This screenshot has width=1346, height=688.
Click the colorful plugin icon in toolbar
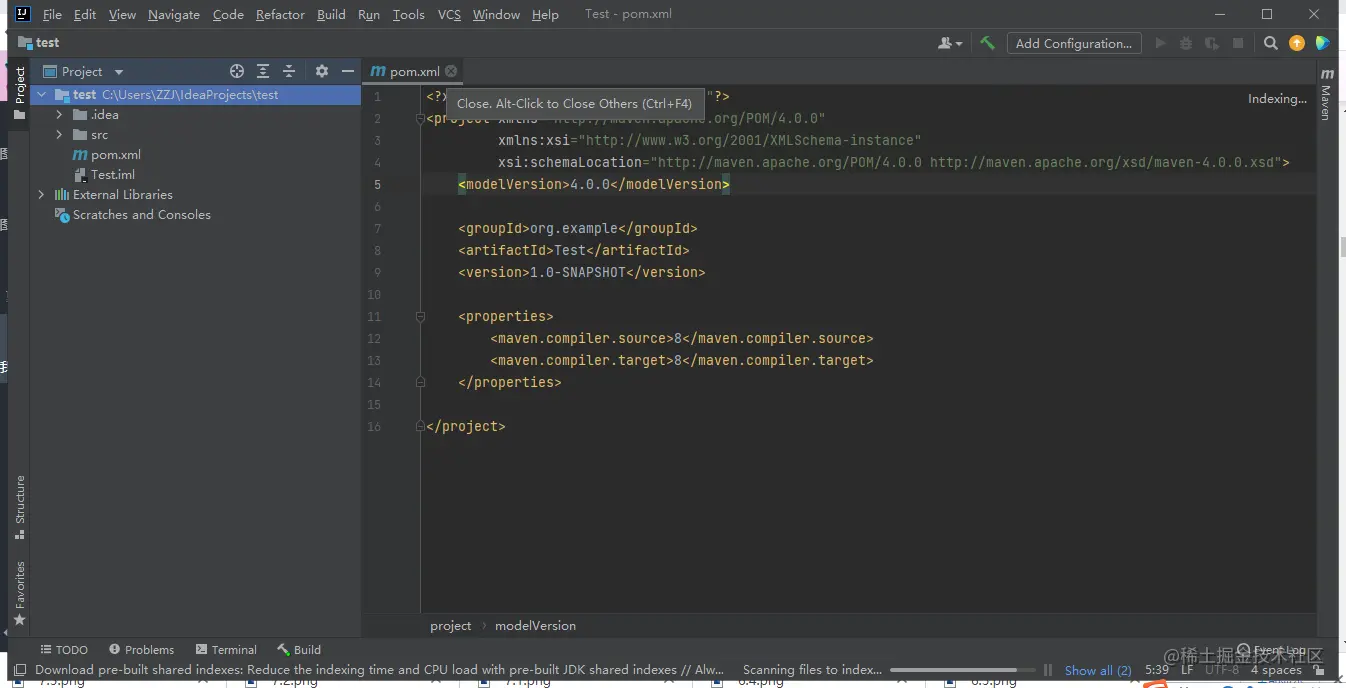(1323, 43)
